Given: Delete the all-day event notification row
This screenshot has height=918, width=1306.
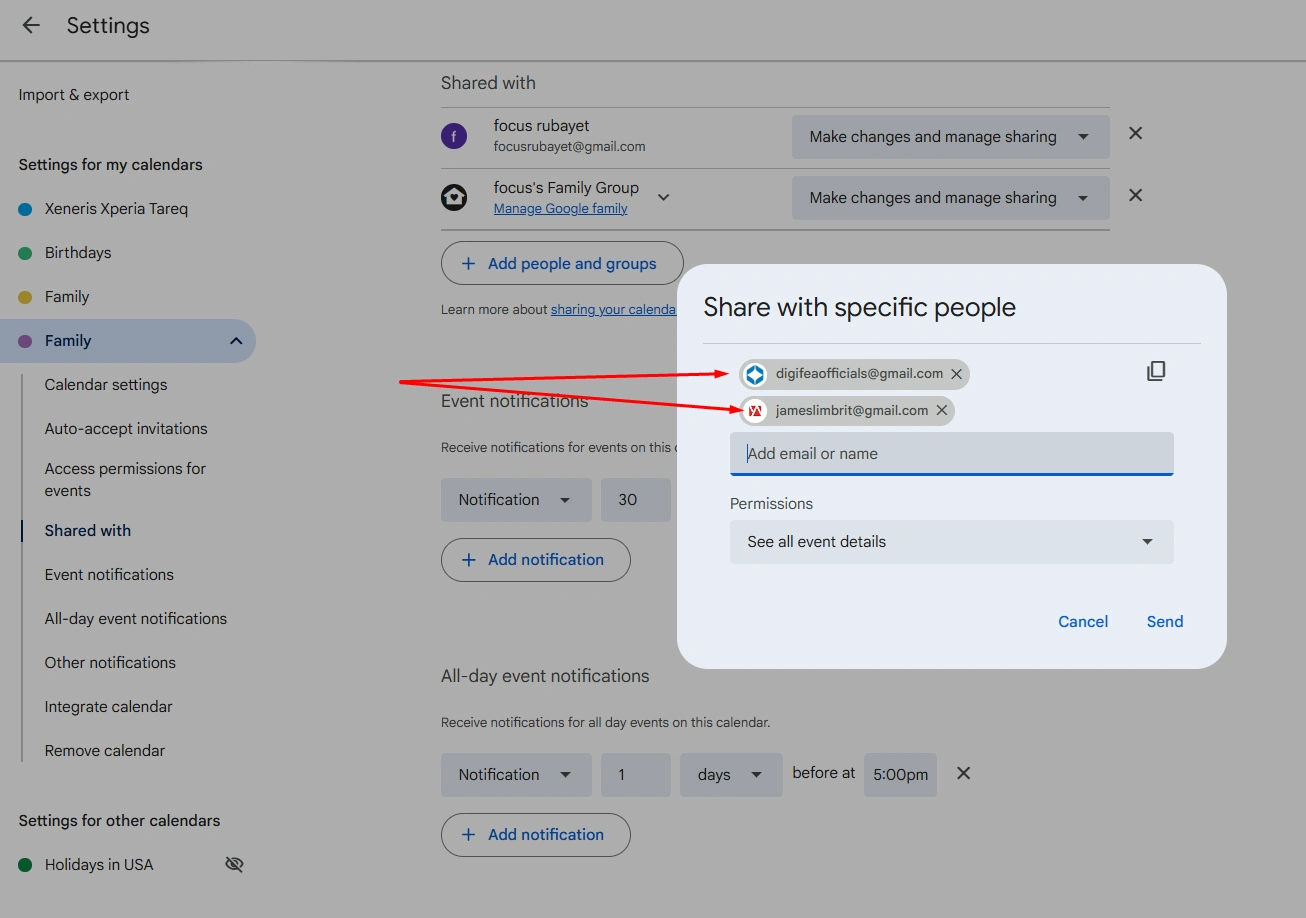Looking at the screenshot, I should (963, 774).
